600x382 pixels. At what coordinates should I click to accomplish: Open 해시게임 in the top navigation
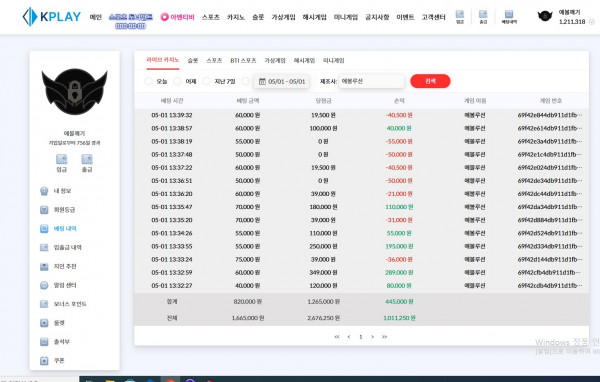315,17
